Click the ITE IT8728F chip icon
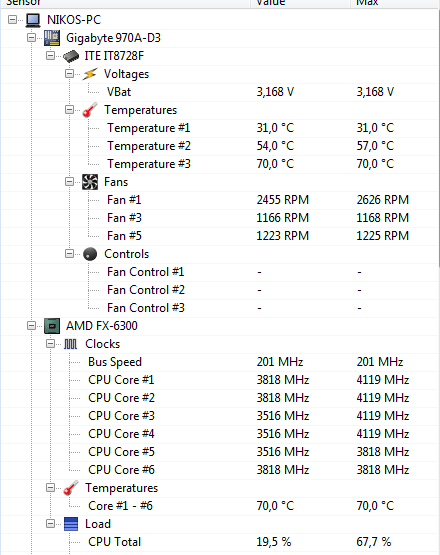The width and height of the screenshot is (440, 555). pyautogui.click(x=71, y=56)
